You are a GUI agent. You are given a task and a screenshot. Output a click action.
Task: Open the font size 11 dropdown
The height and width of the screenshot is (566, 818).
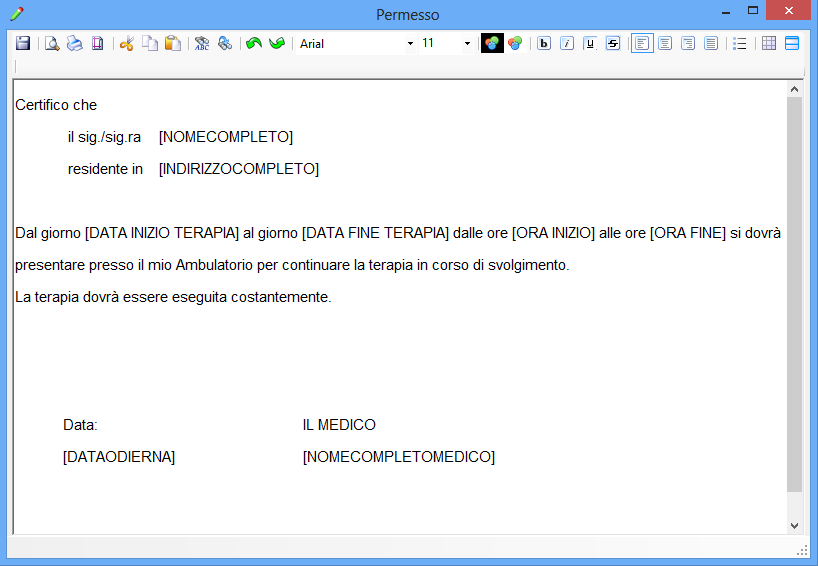point(467,44)
